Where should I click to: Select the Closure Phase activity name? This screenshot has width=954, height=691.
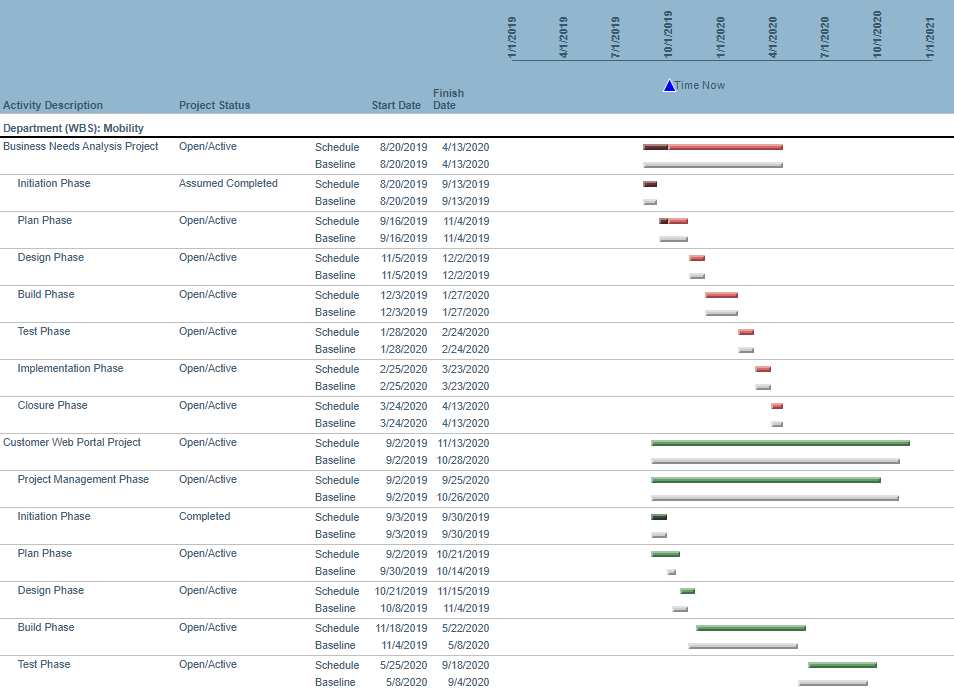[52, 406]
